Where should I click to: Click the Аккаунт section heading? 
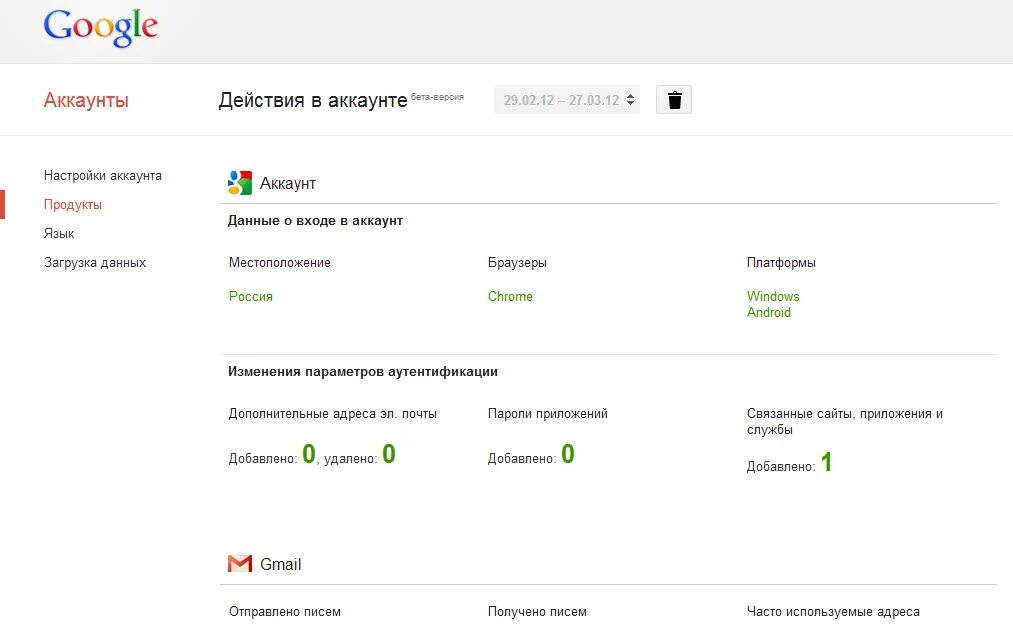pyautogui.click(x=287, y=184)
